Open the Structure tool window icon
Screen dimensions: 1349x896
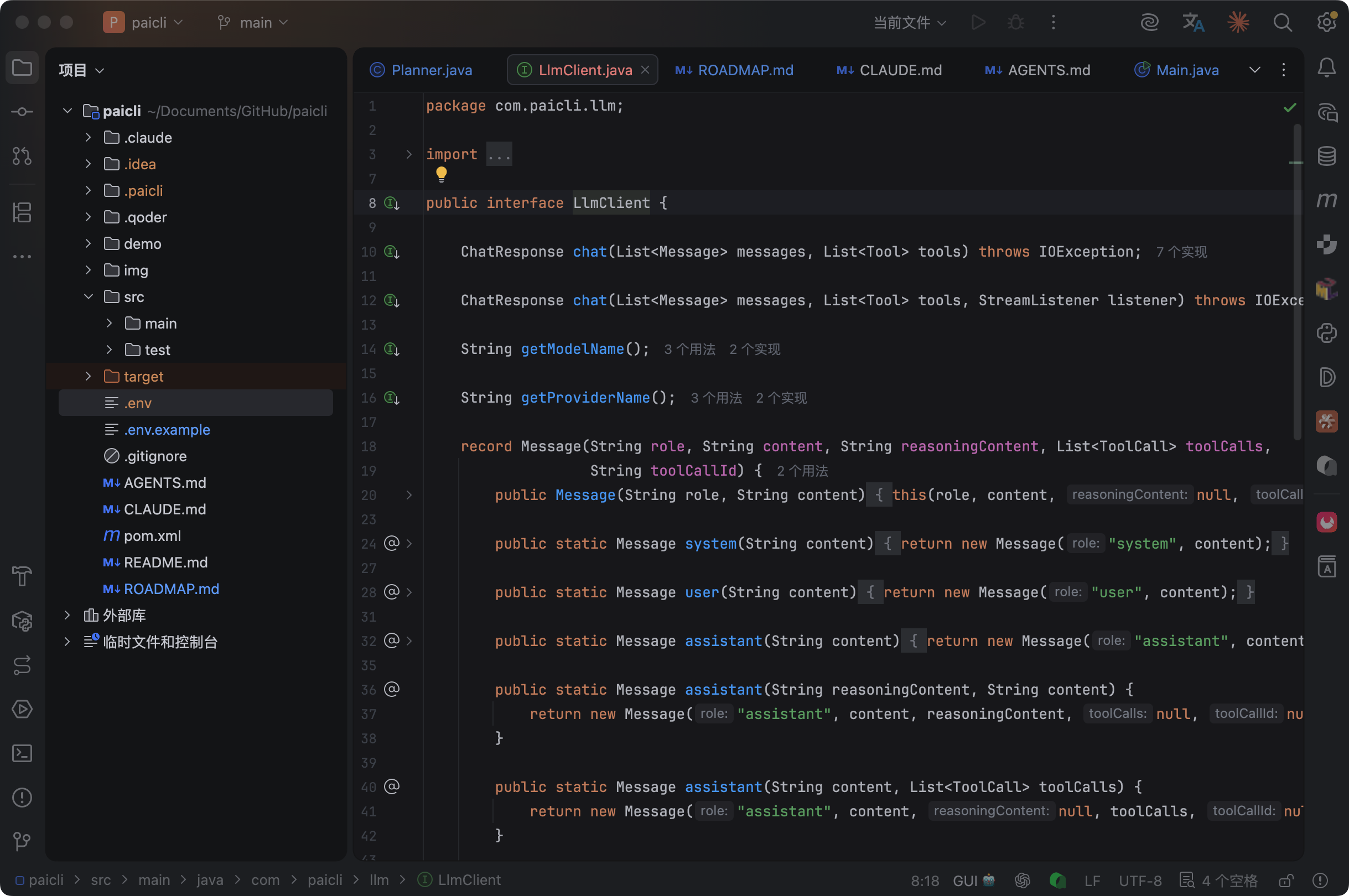point(22,212)
